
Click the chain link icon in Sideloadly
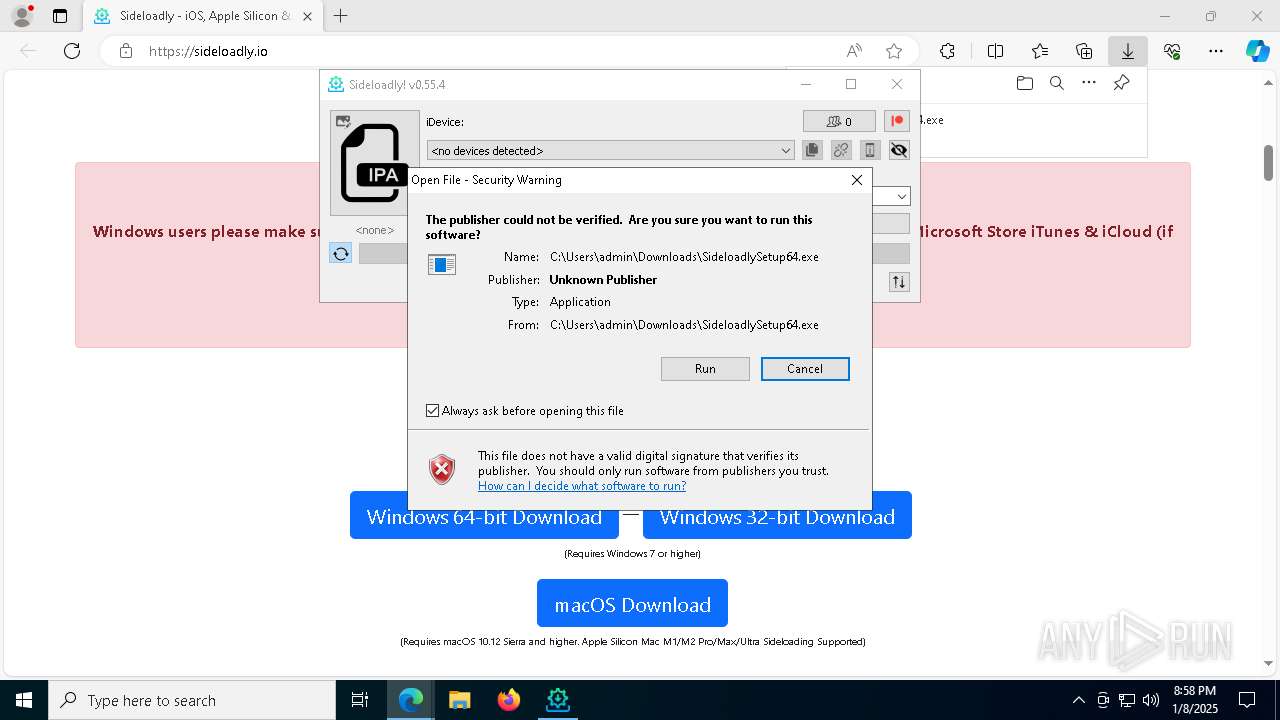(841, 150)
